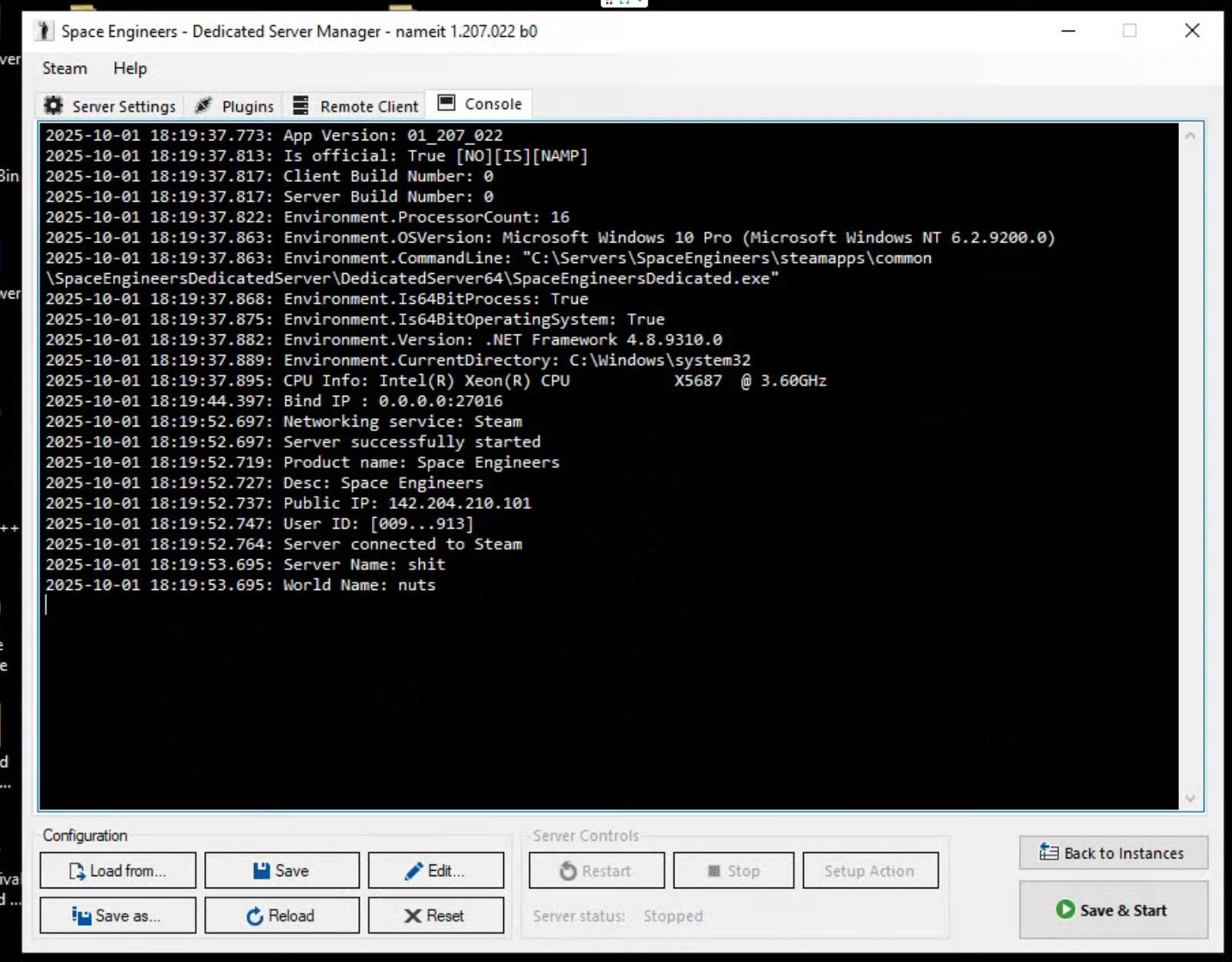Open the Help menu
This screenshot has height=962, width=1232.
coord(130,68)
